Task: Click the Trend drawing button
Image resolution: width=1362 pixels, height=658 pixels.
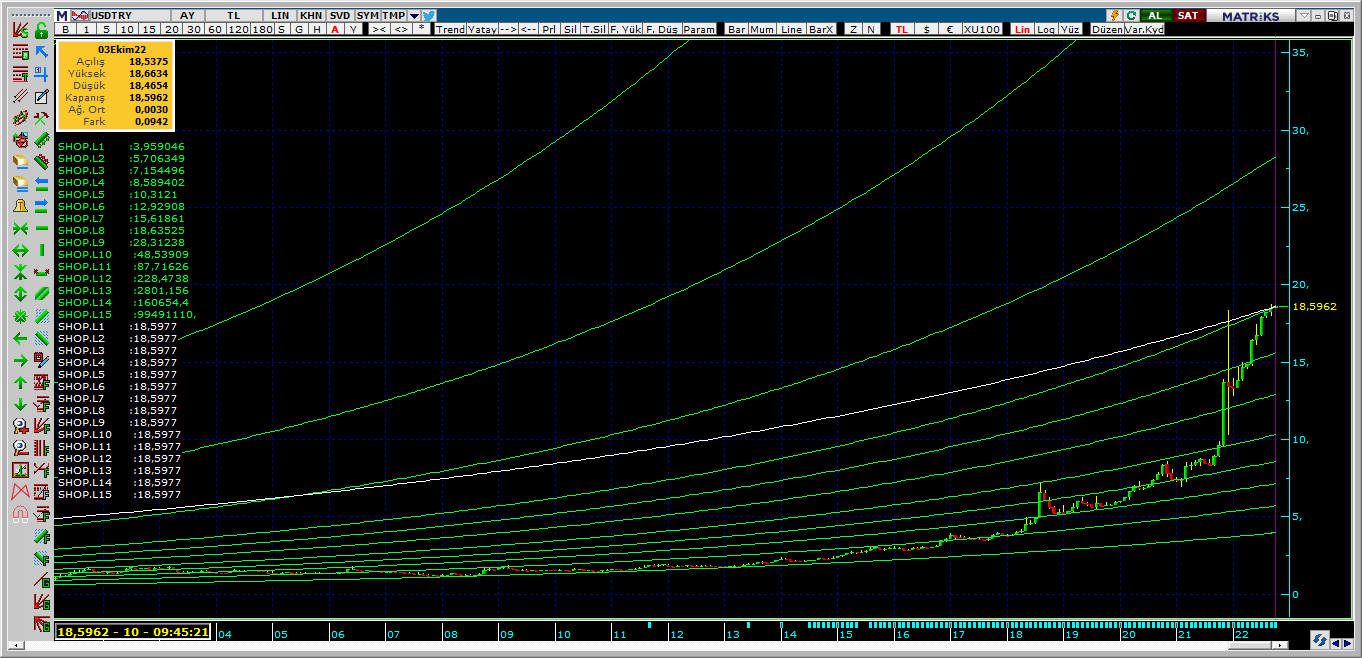Action: 450,30
